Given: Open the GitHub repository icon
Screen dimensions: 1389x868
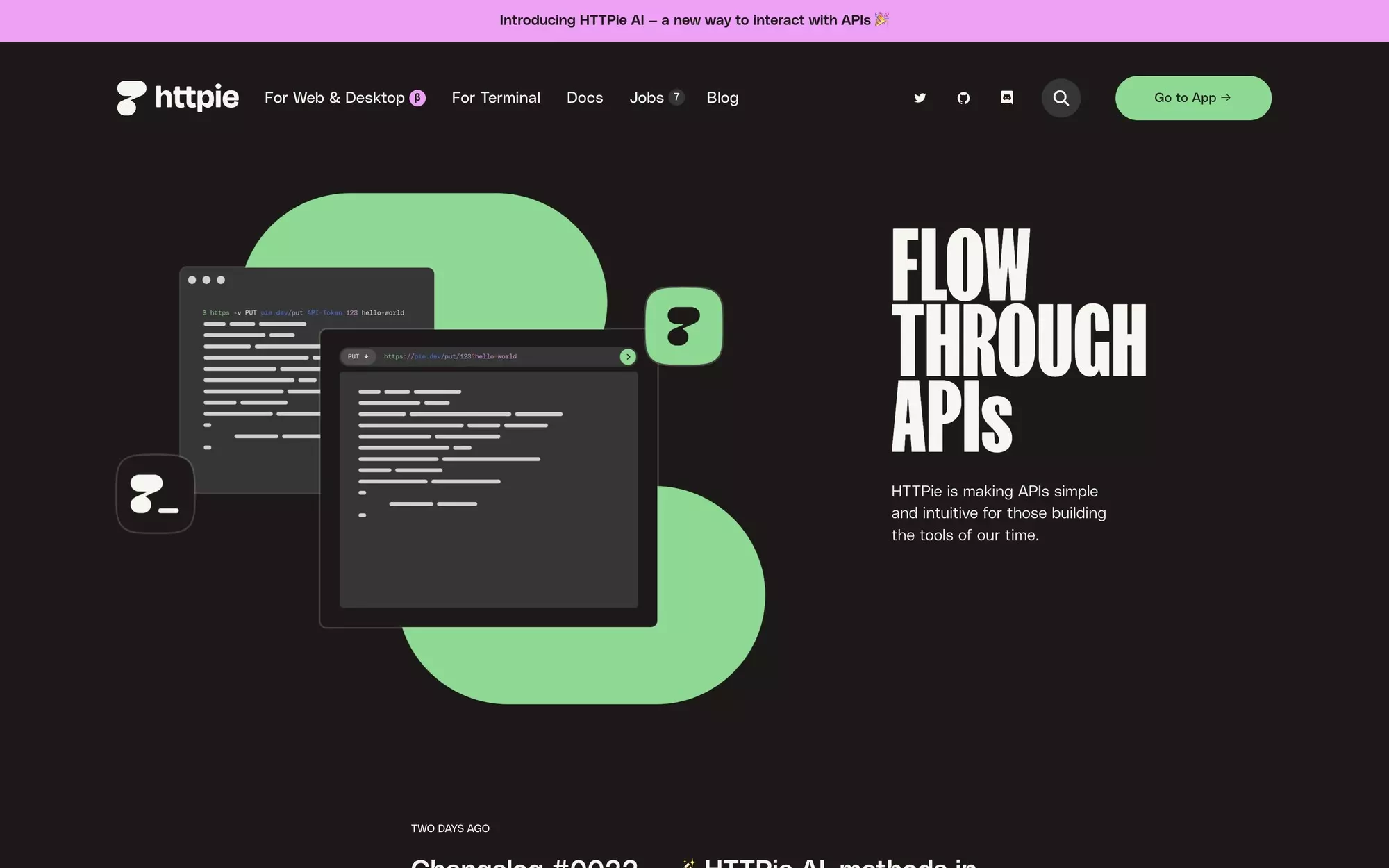Looking at the screenshot, I should click(x=963, y=98).
